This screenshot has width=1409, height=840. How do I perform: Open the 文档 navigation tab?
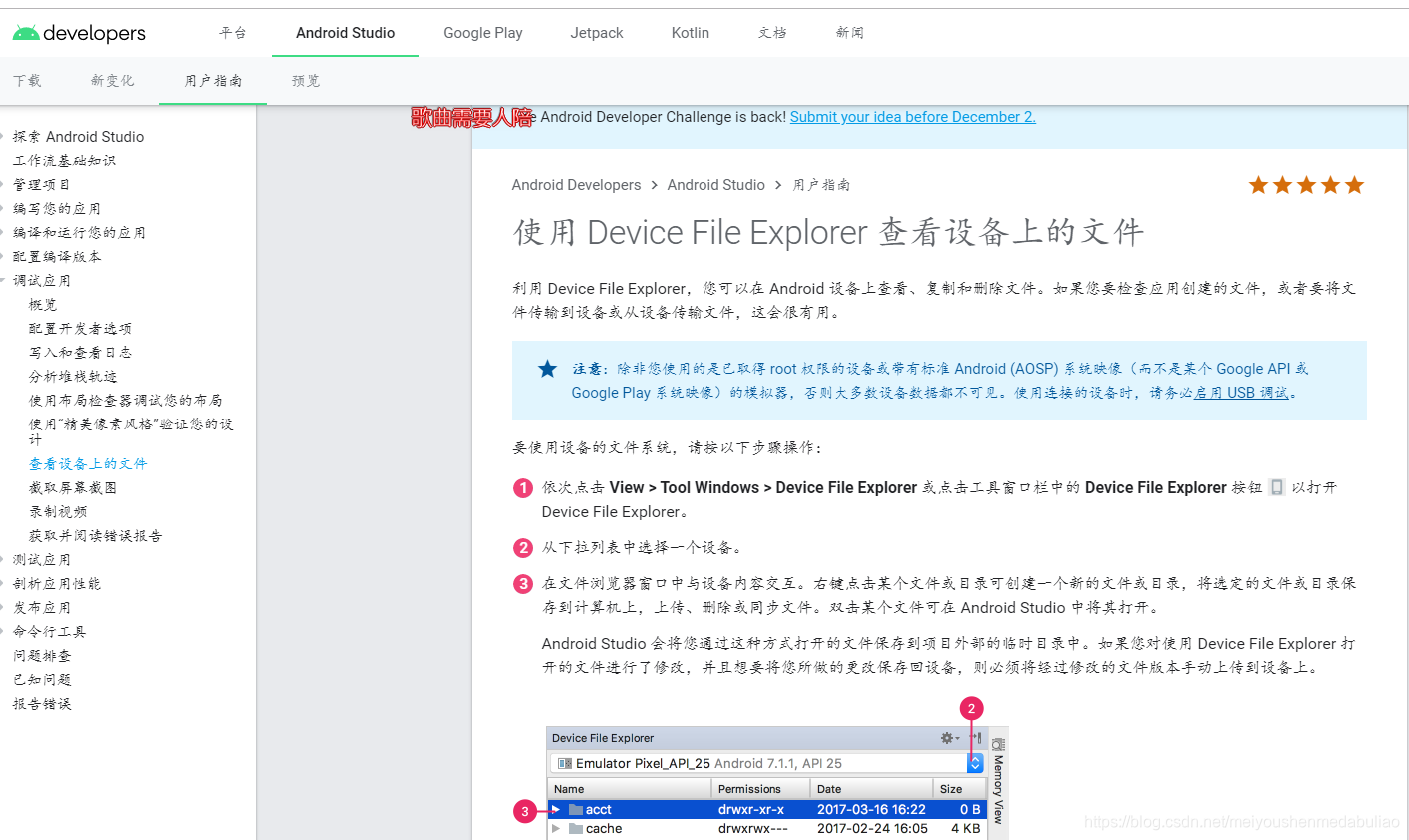[772, 33]
